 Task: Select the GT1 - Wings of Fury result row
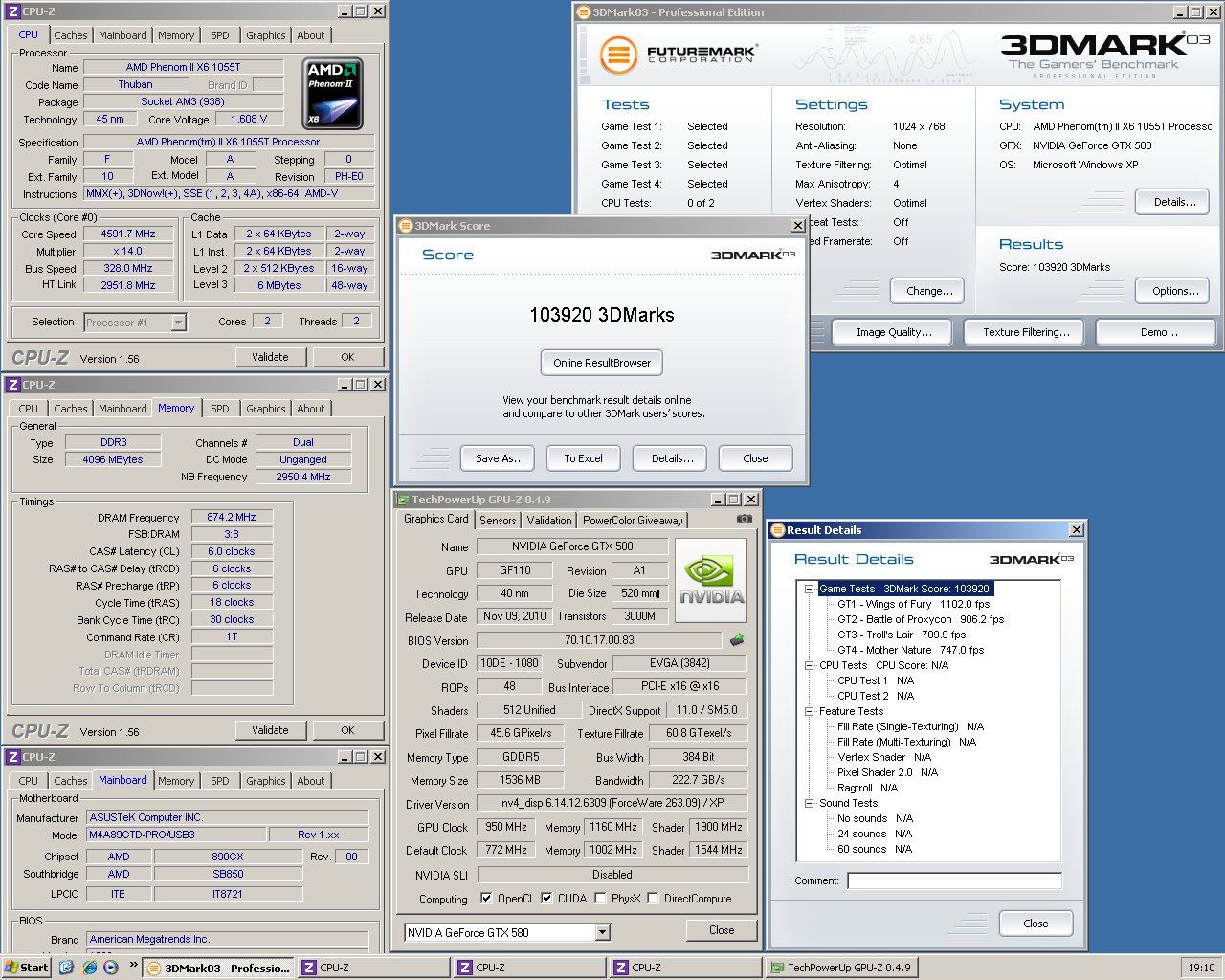913,604
